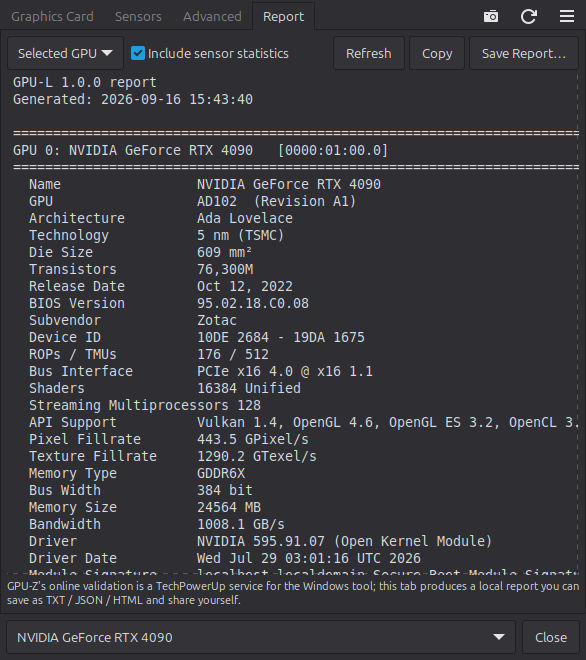Click the 'GPU-L 1.0.0 report' header line
Image resolution: width=586 pixels, height=660 pixels.
point(85,82)
